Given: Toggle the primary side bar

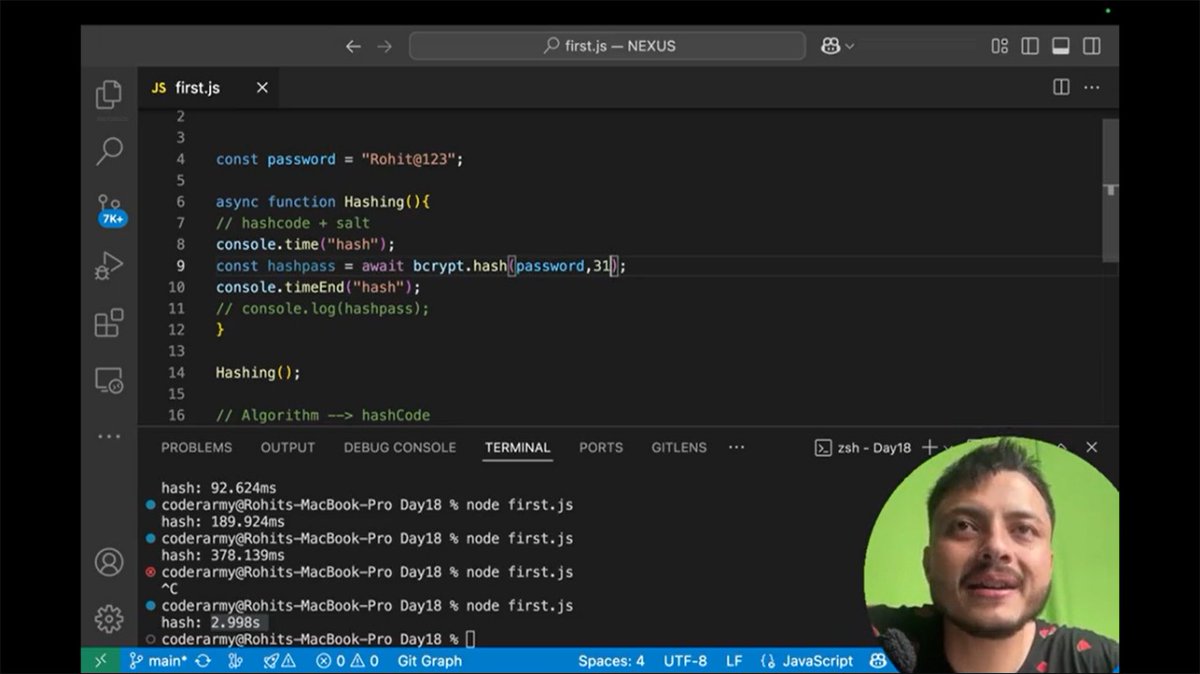Looking at the screenshot, I should [x=1030, y=46].
